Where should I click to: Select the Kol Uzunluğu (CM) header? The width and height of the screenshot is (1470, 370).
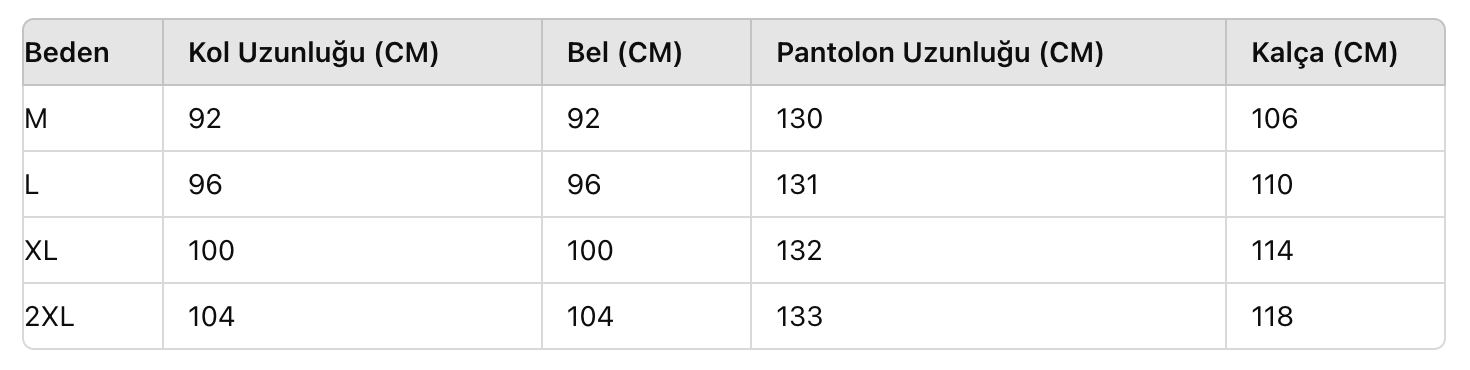314,53
